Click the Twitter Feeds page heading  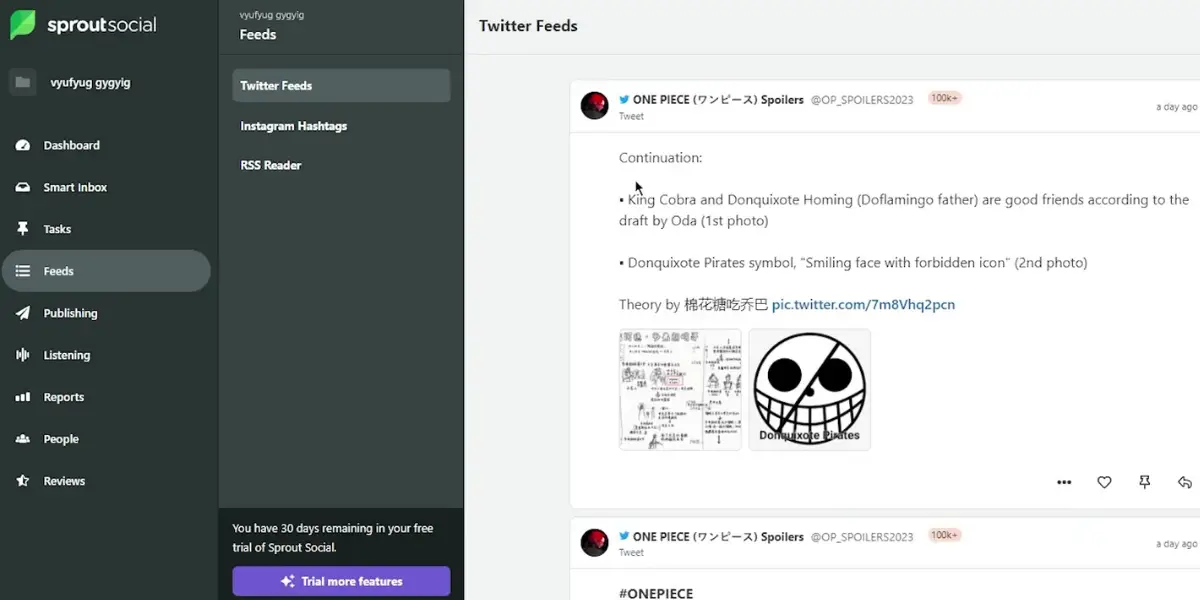pyautogui.click(x=528, y=26)
